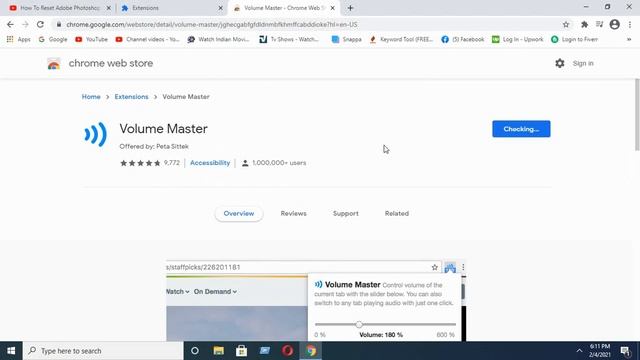Open Microsoft Store from the taskbar
The image size is (640, 360).
click(241, 351)
